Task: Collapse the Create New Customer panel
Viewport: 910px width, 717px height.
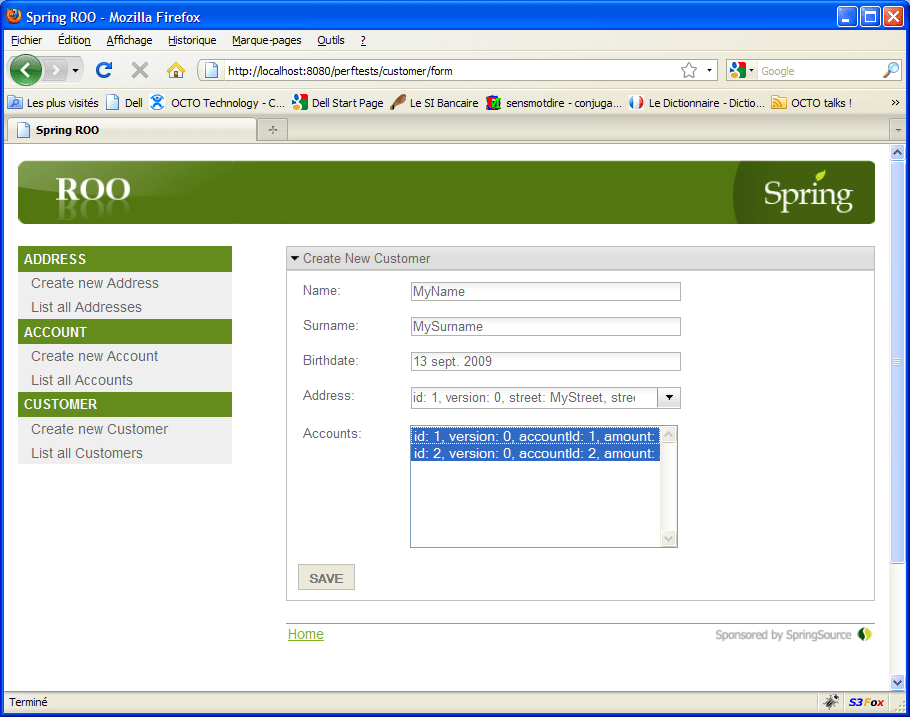Action: pyautogui.click(x=295, y=258)
